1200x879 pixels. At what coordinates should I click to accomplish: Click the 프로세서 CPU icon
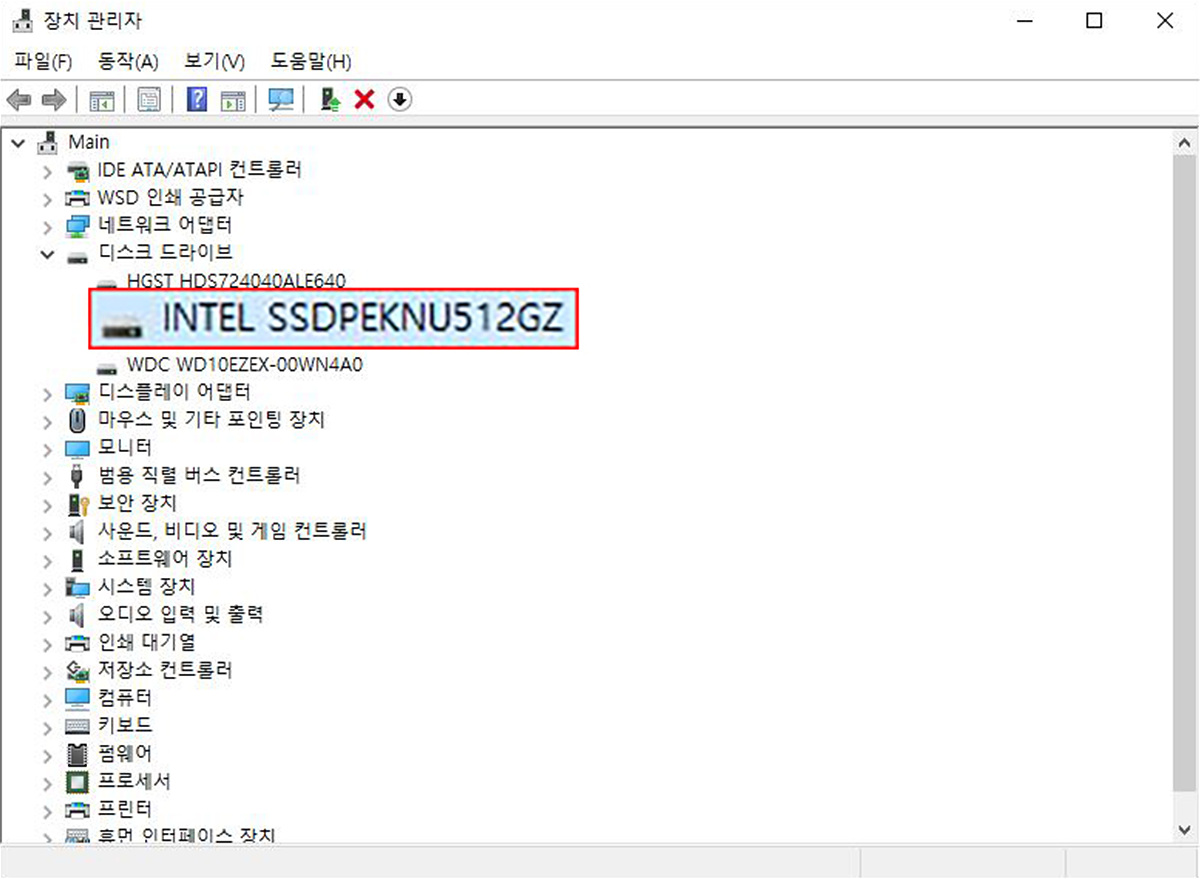77,781
